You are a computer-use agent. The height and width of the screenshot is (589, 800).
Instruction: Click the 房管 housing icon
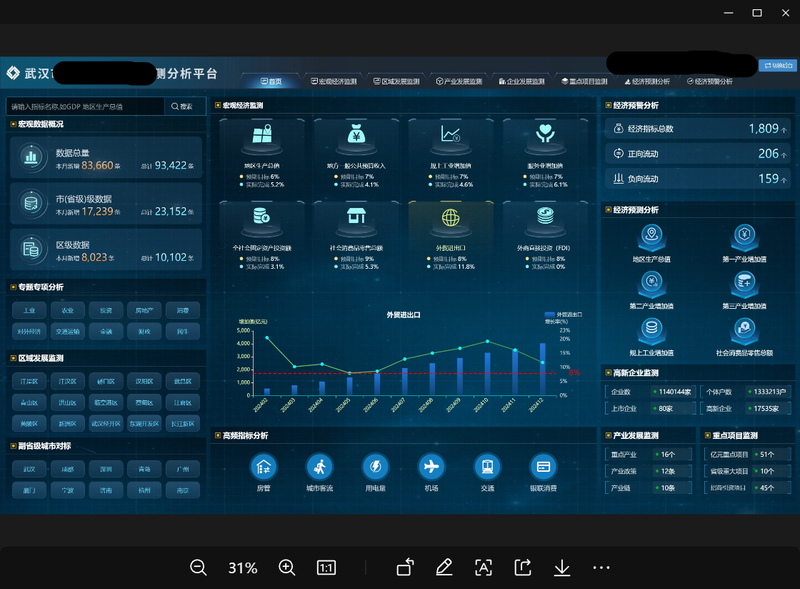pos(264,466)
